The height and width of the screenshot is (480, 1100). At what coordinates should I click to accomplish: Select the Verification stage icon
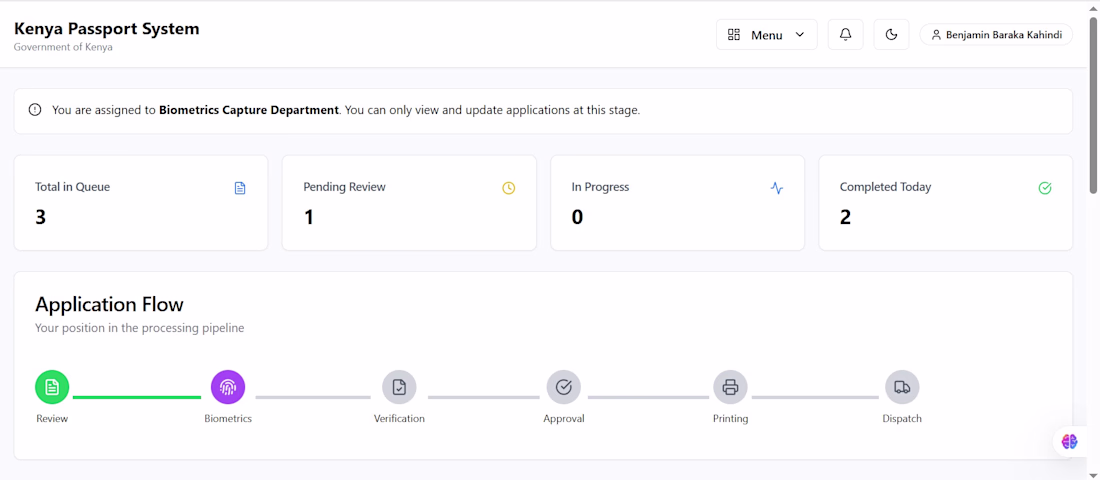click(x=399, y=387)
